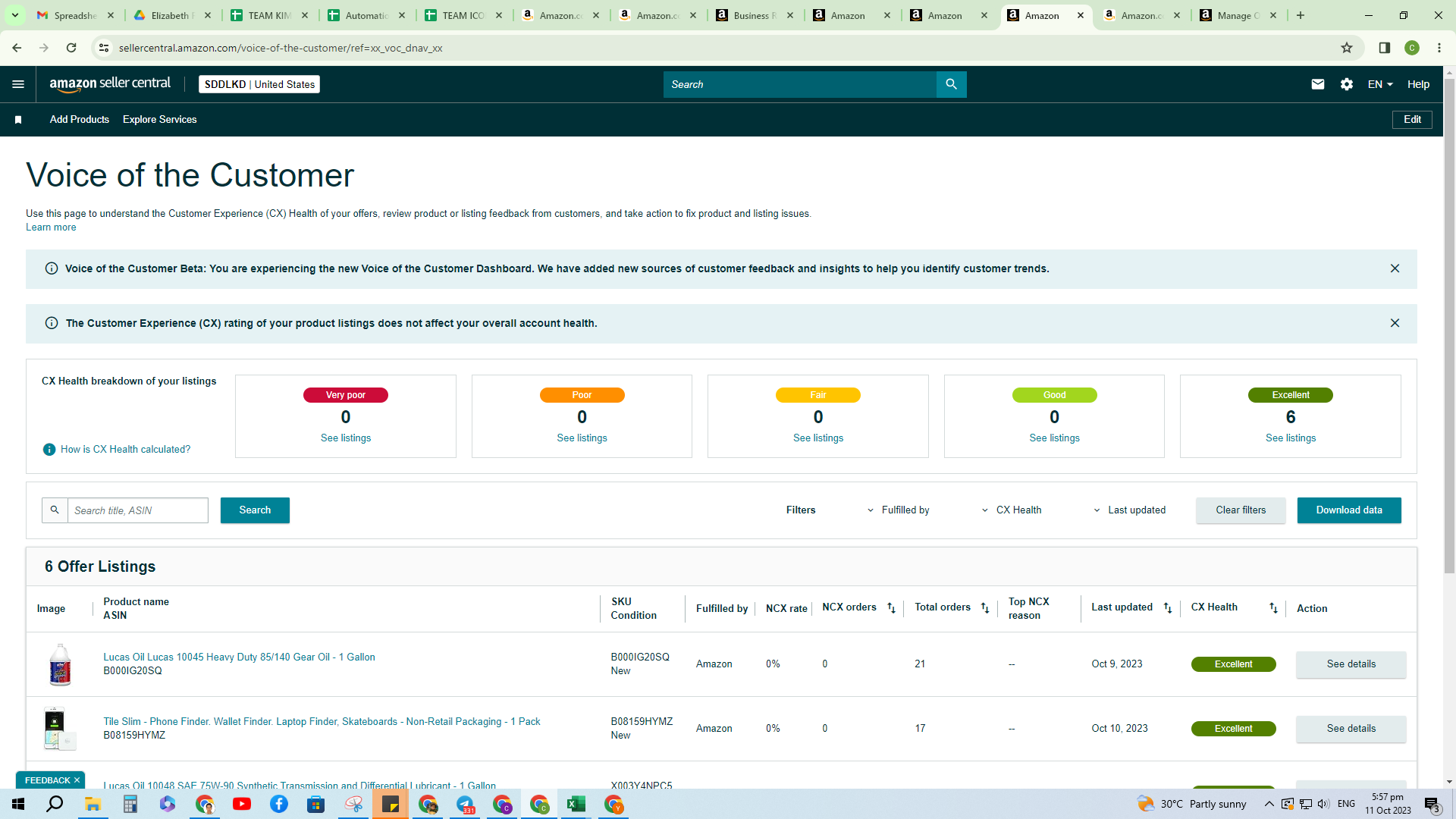The width and height of the screenshot is (1456, 819).
Task: Open Tile Slim Phone Finder product link
Action: tap(322, 722)
